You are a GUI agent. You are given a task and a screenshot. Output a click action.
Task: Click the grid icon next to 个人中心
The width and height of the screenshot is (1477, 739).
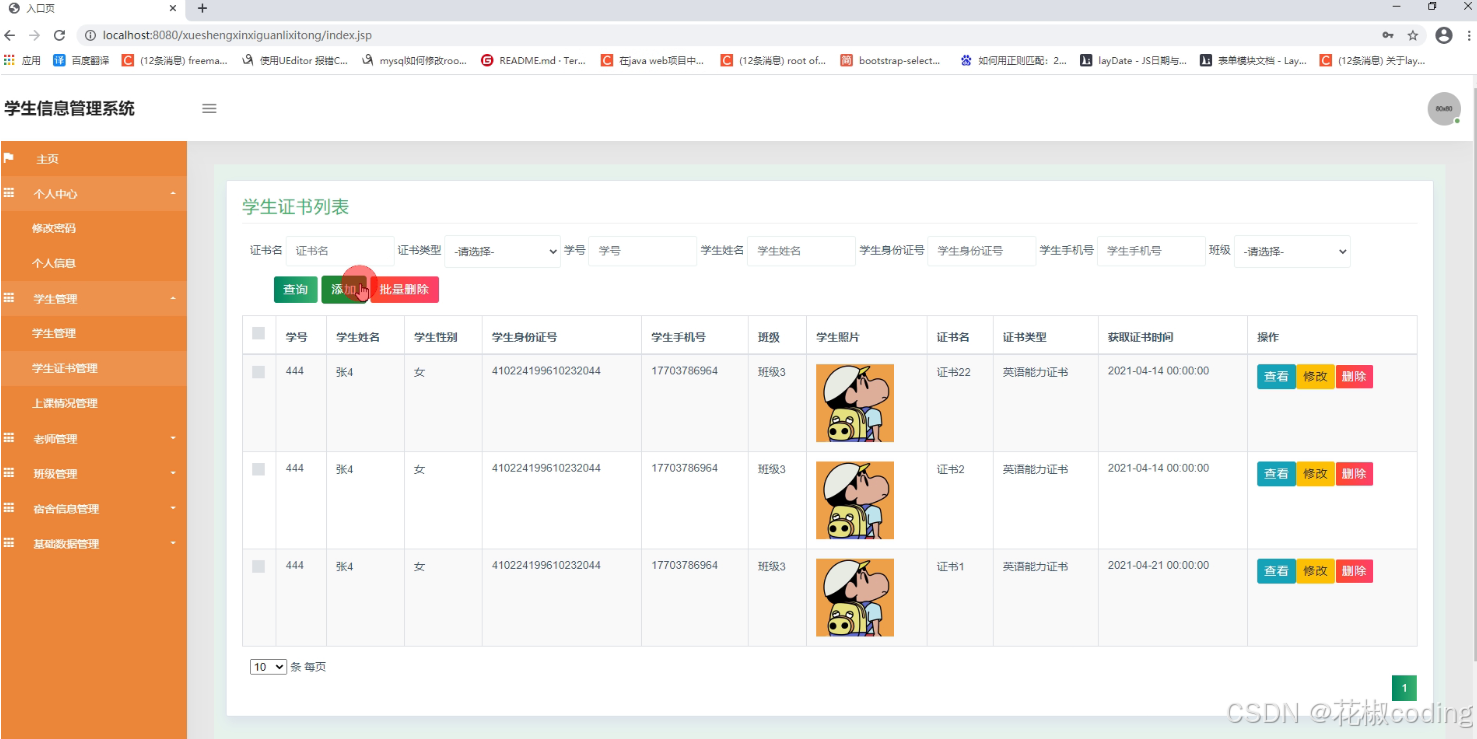(x=10, y=193)
